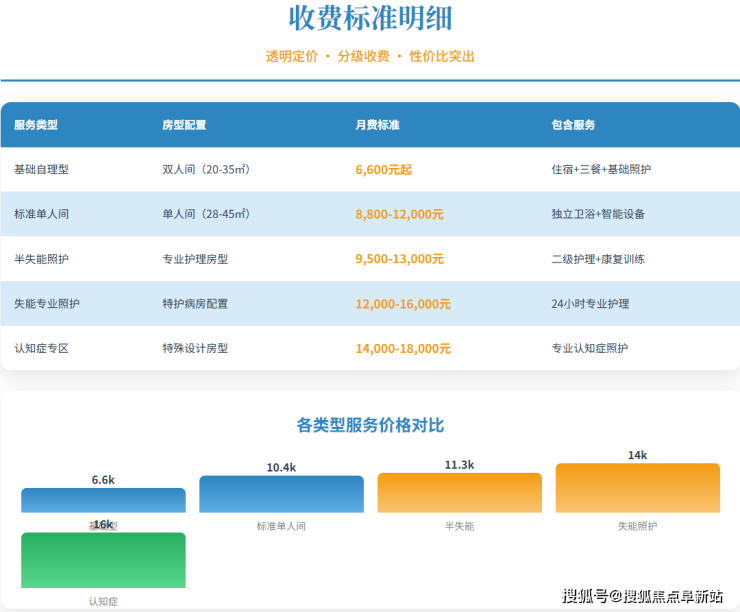Click the 14,000-18,000元 price text
The width and height of the screenshot is (740, 612).
(403, 348)
